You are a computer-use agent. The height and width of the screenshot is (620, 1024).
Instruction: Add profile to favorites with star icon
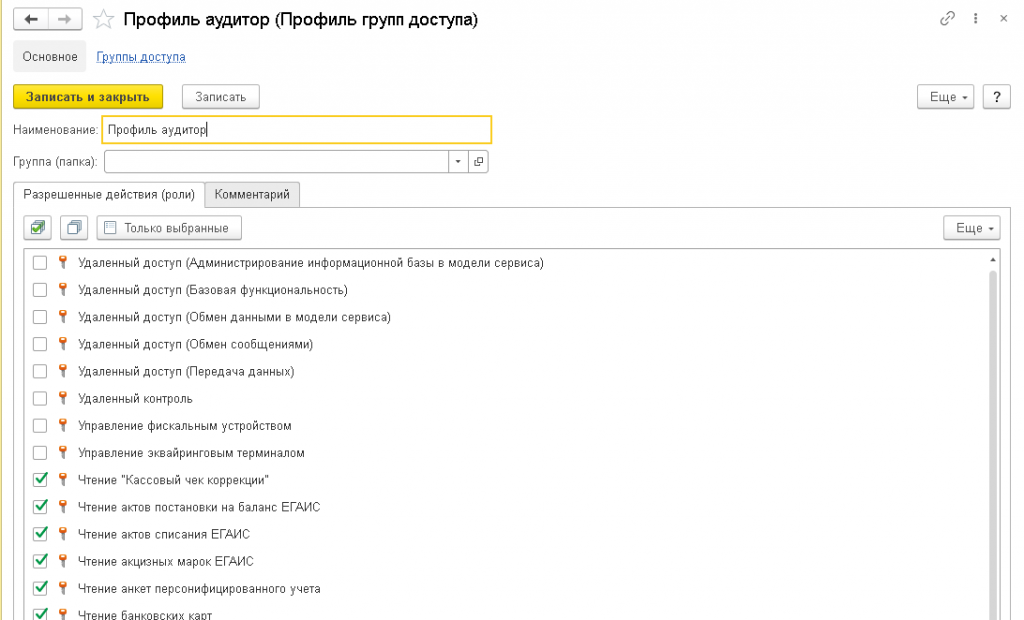(102, 19)
